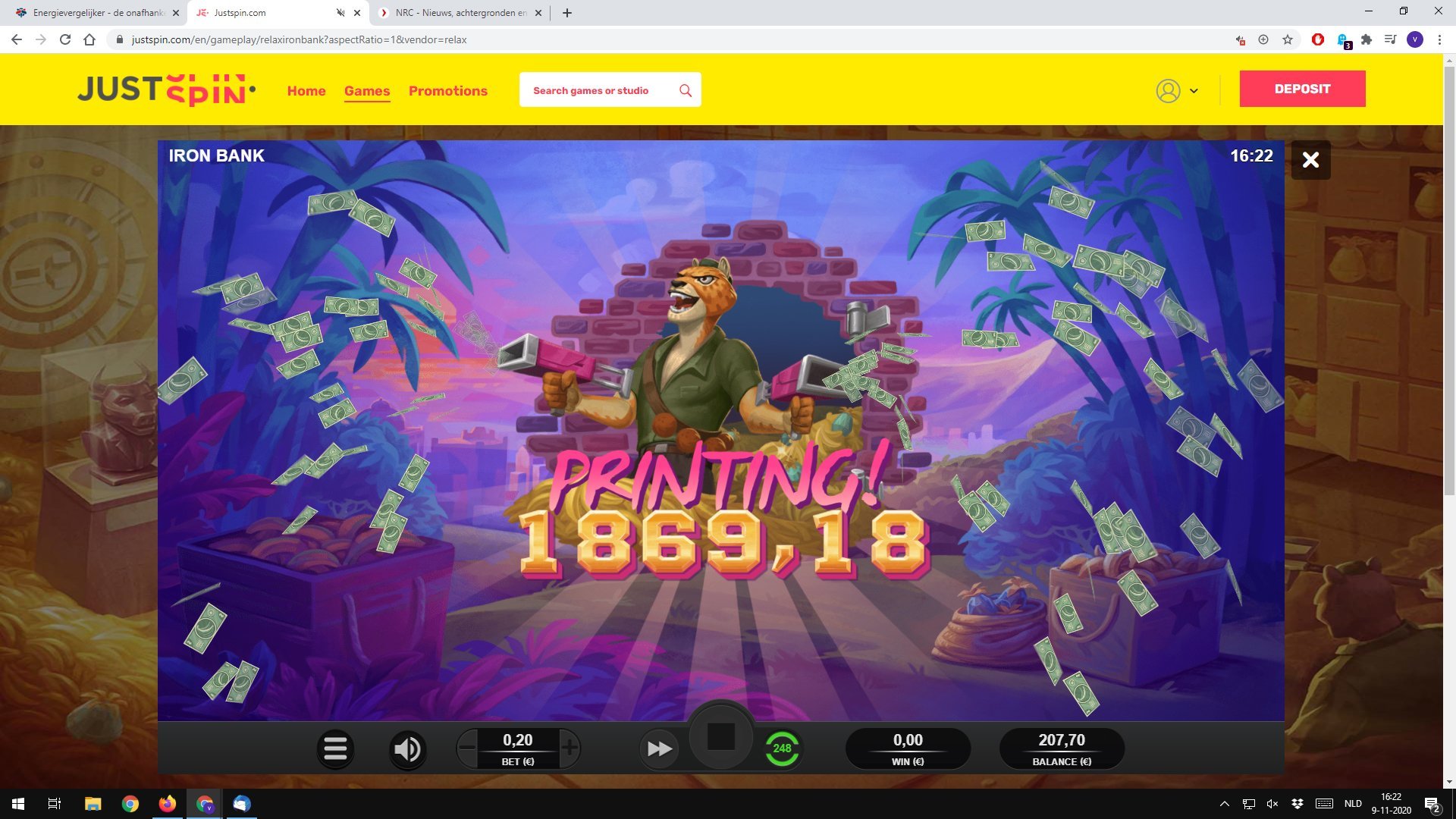Open the extensions puzzle-piece icon
Image resolution: width=1456 pixels, height=819 pixels.
pyautogui.click(x=1367, y=39)
